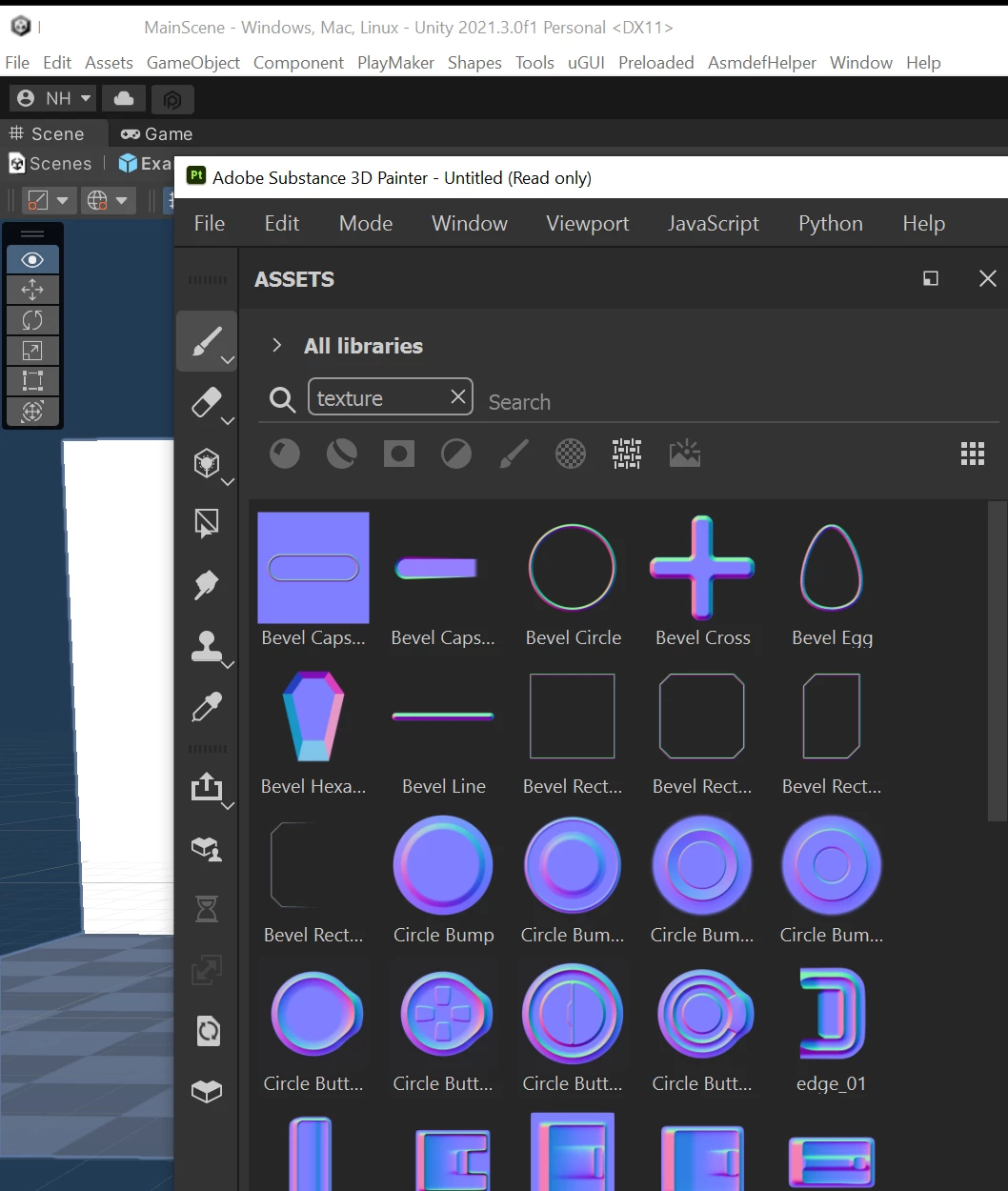The width and height of the screenshot is (1008, 1191).
Task: Click the export textures icon in the Painter toolbar
Action: tap(206, 787)
